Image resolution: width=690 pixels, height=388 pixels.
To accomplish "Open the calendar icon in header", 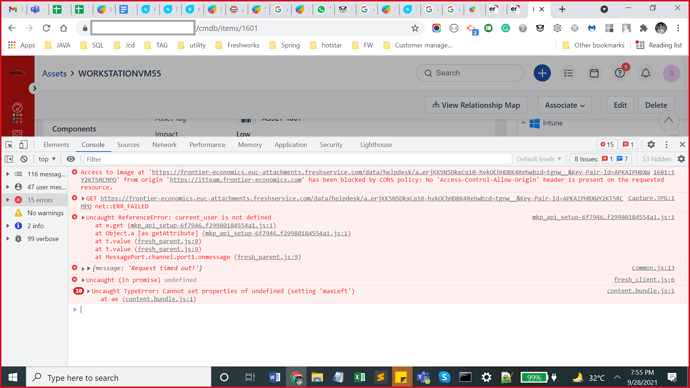I will (594, 73).
